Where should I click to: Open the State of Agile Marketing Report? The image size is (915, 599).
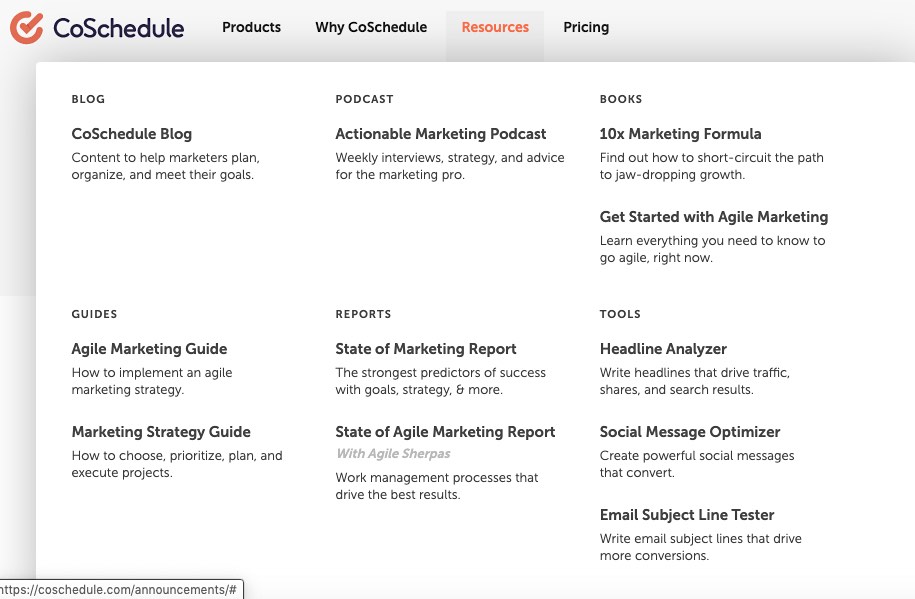tap(445, 431)
